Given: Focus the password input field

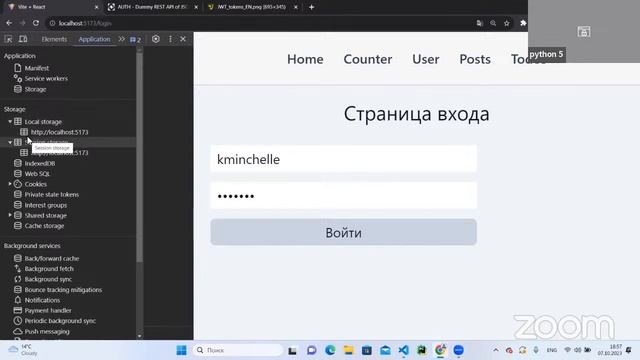Looking at the screenshot, I should [343, 196].
